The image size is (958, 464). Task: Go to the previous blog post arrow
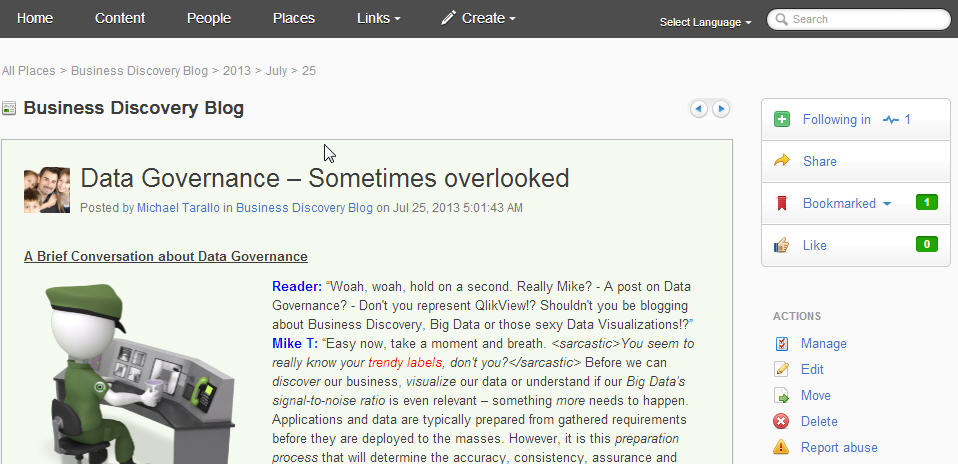click(699, 109)
